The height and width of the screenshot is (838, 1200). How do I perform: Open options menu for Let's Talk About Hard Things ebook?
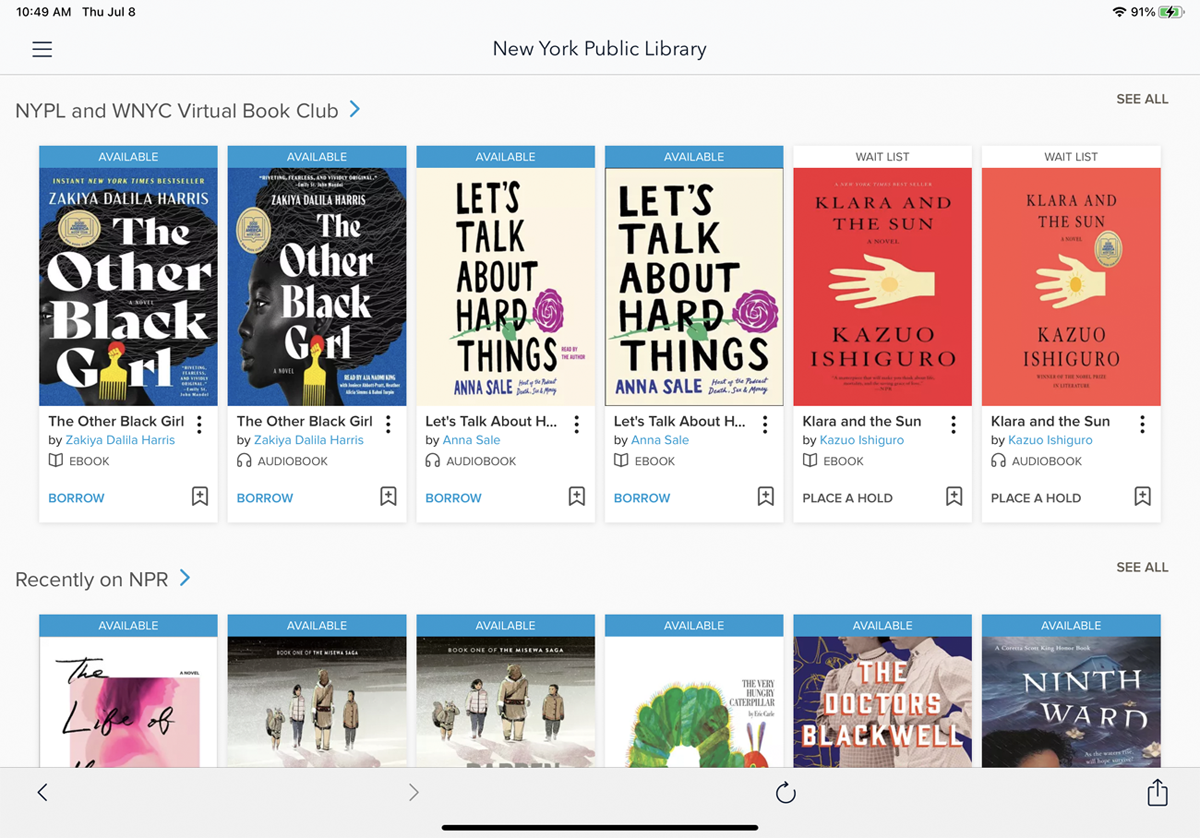pyautogui.click(x=765, y=425)
